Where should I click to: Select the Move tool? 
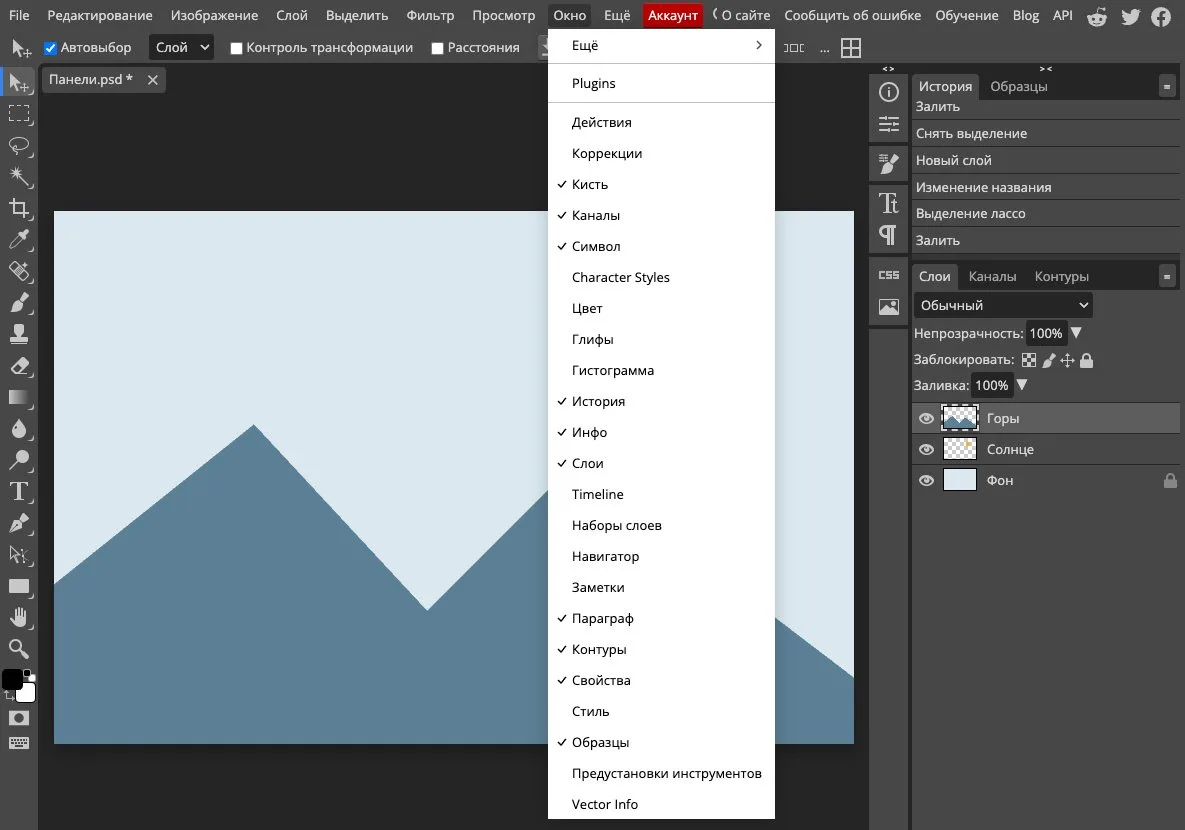tap(19, 82)
